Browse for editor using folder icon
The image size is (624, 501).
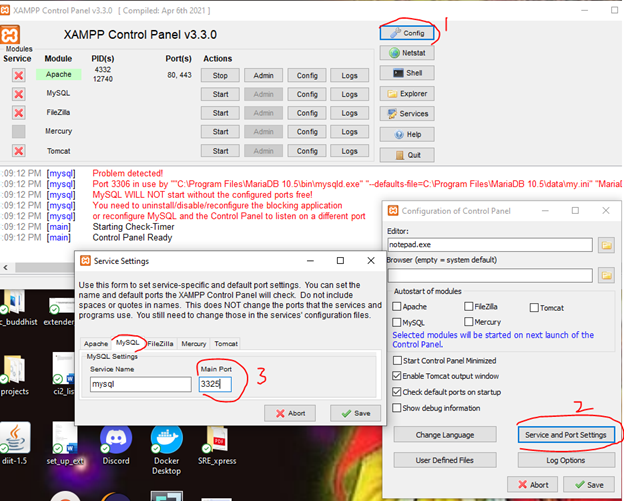[606, 245]
